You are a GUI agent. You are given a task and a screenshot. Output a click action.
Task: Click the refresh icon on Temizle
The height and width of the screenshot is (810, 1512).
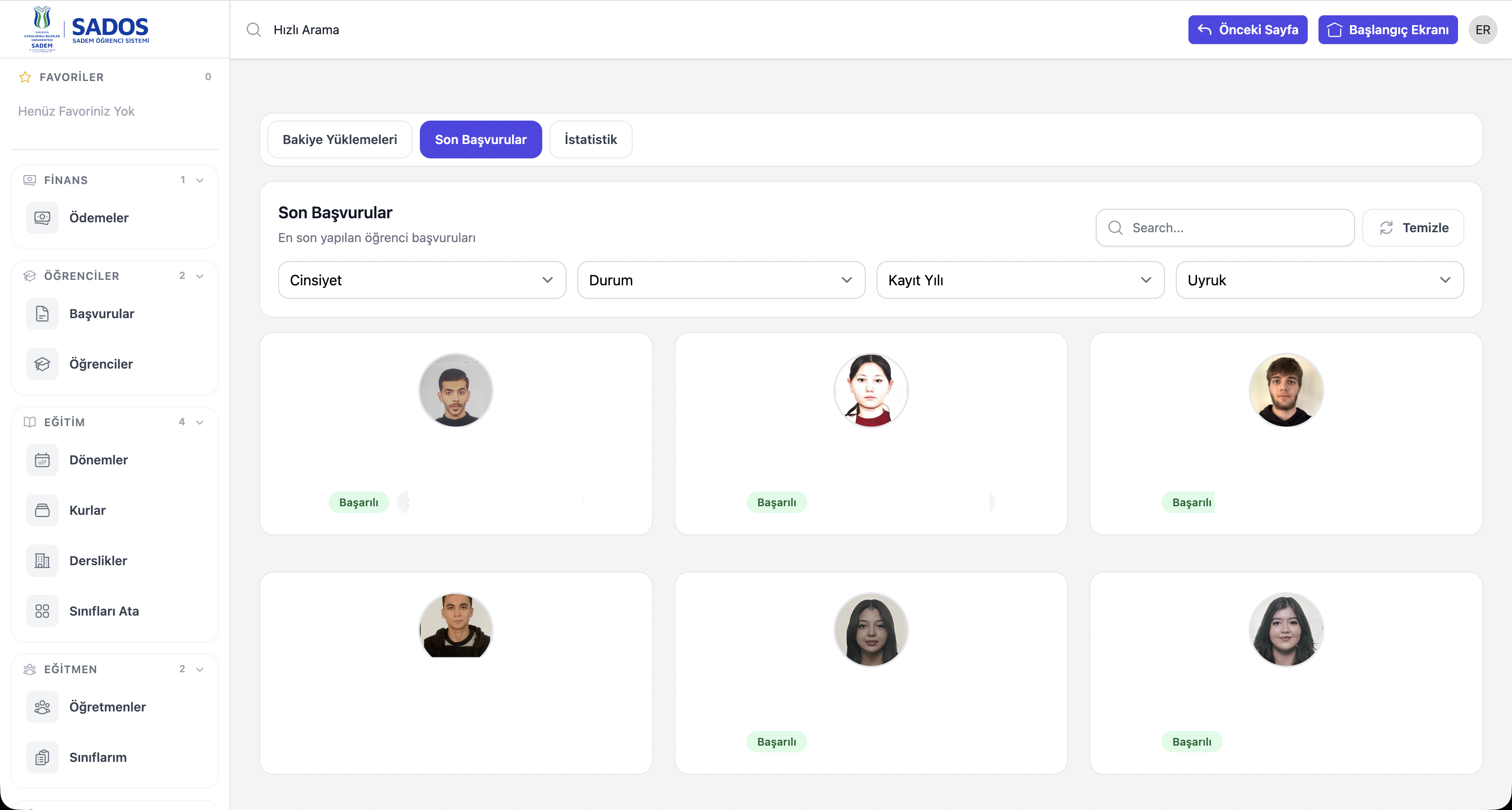click(1386, 228)
